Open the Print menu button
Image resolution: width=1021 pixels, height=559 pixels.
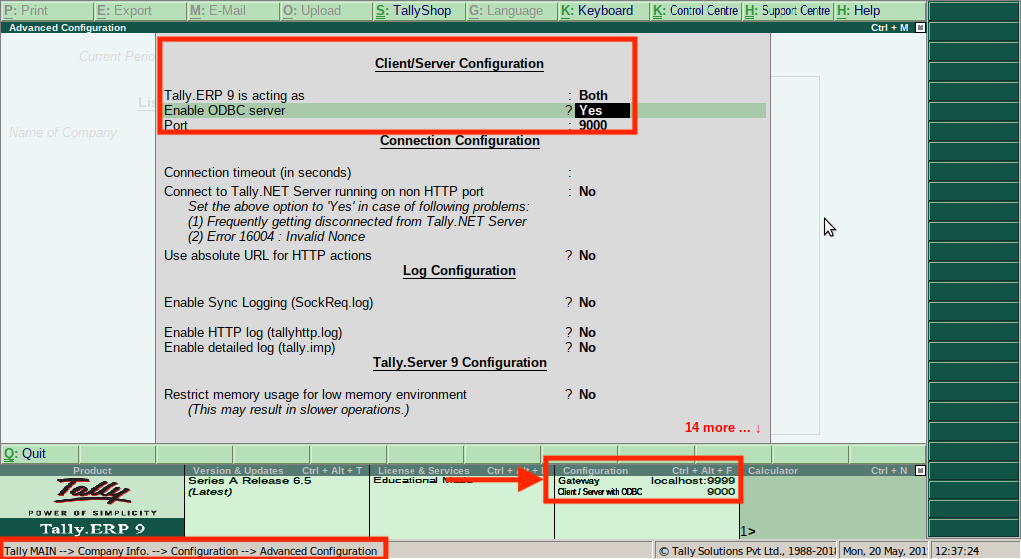click(x=46, y=10)
